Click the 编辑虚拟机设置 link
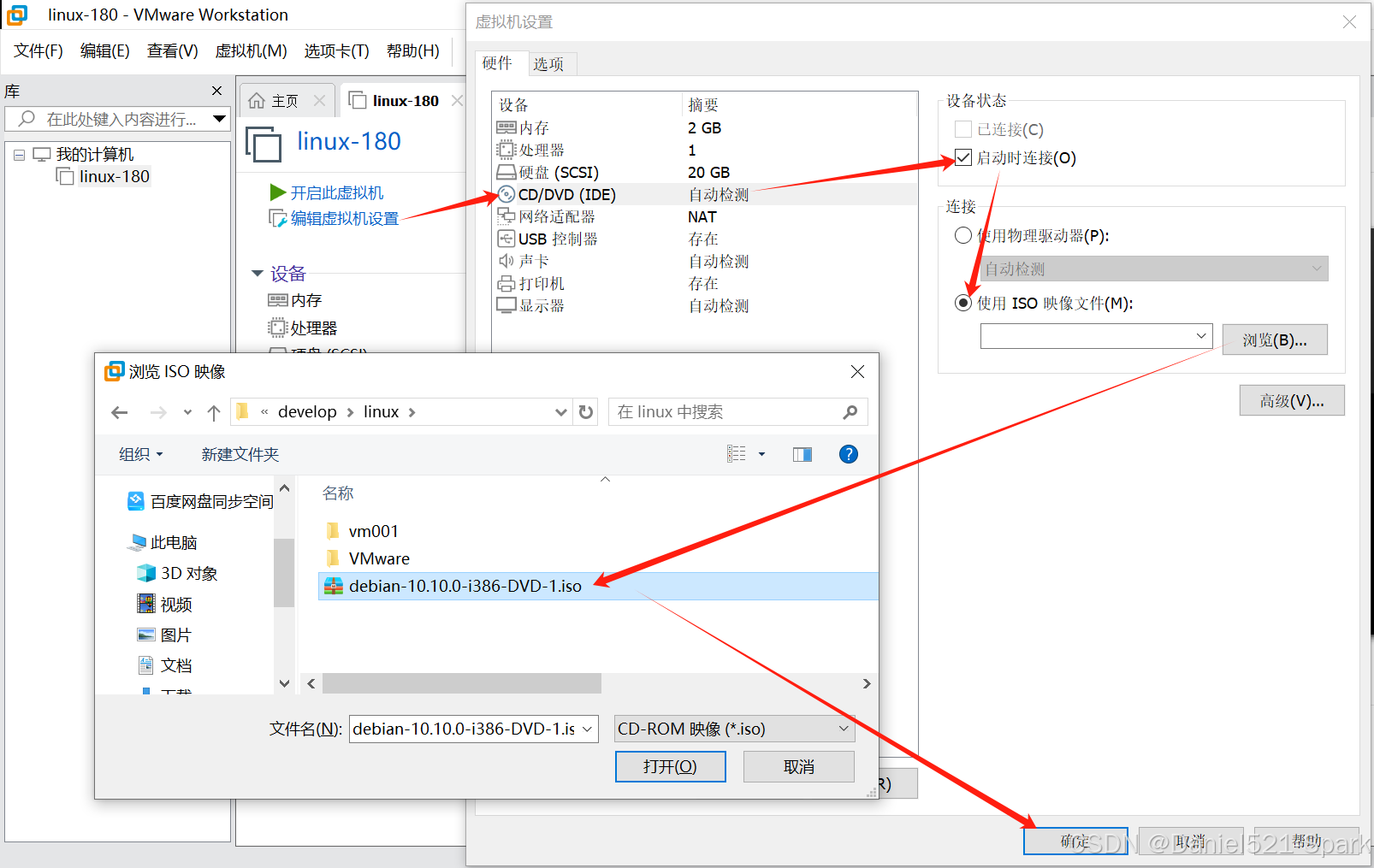1374x868 pixels. point(345,219)
